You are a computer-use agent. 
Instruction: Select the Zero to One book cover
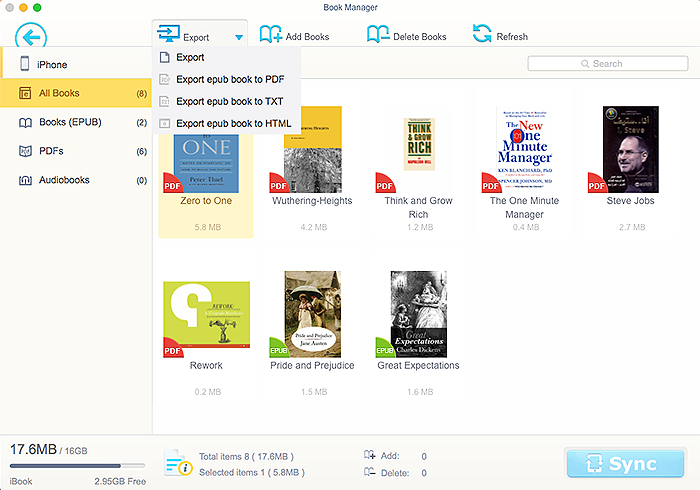206,163
